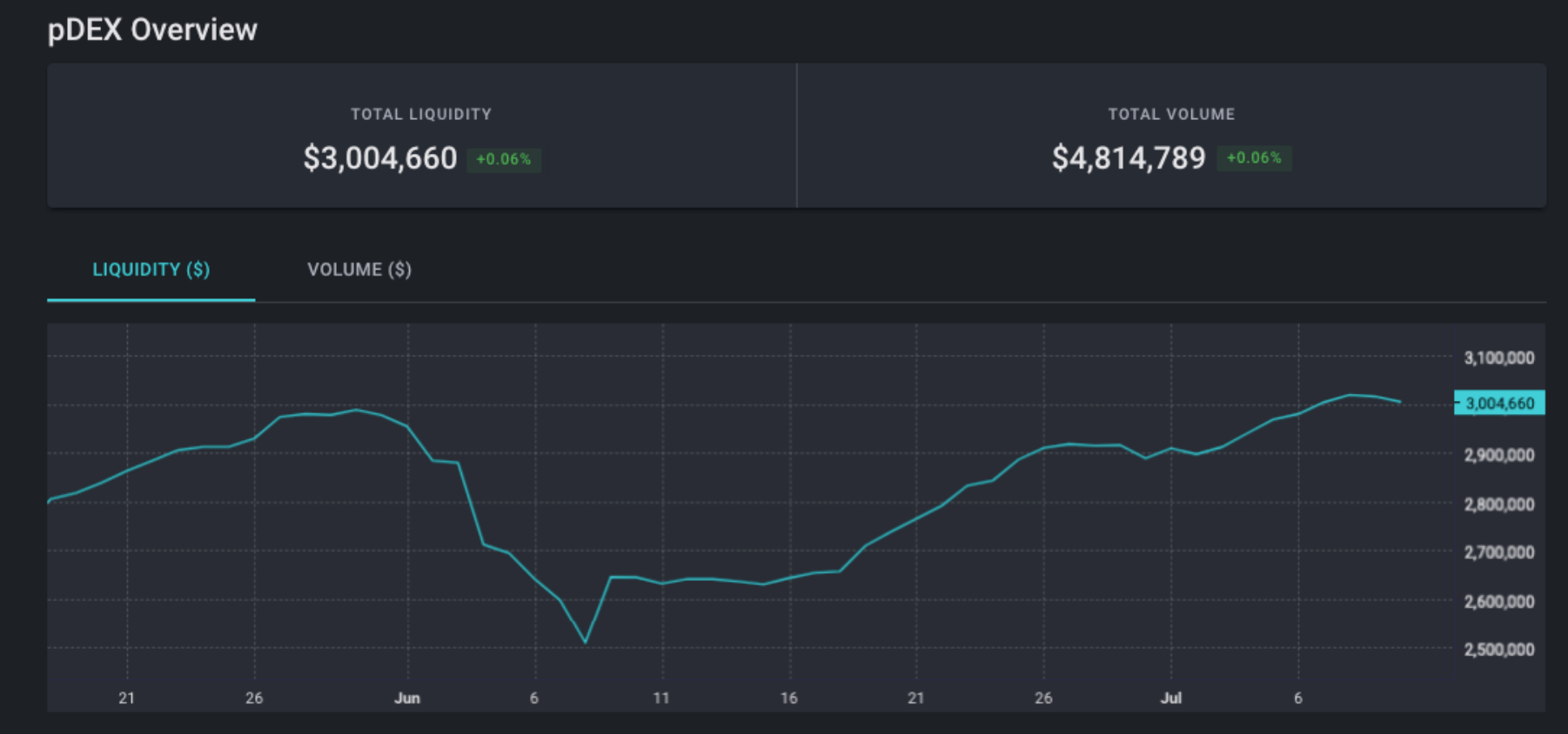Viewport: 1568px width, 734px height.
Task: Open the Volume ($) tab
Action: tap(359, 270)
